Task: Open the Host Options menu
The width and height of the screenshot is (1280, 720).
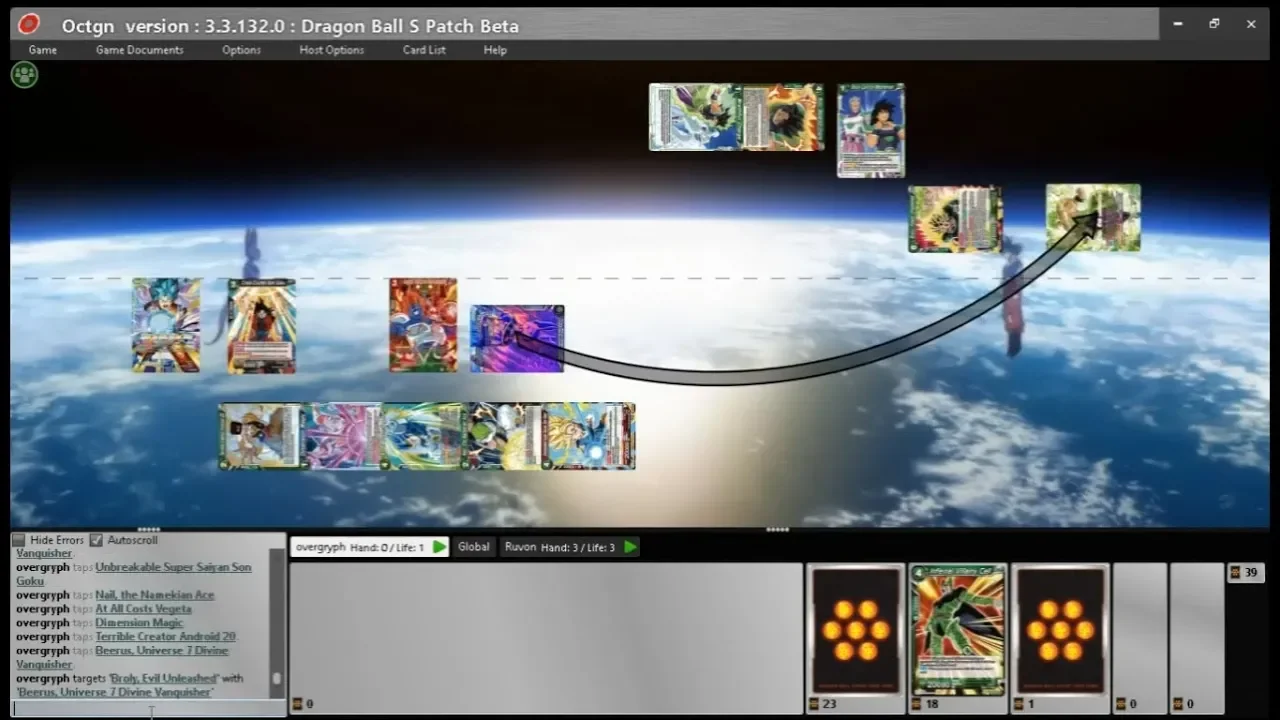Action: point(332,50)
